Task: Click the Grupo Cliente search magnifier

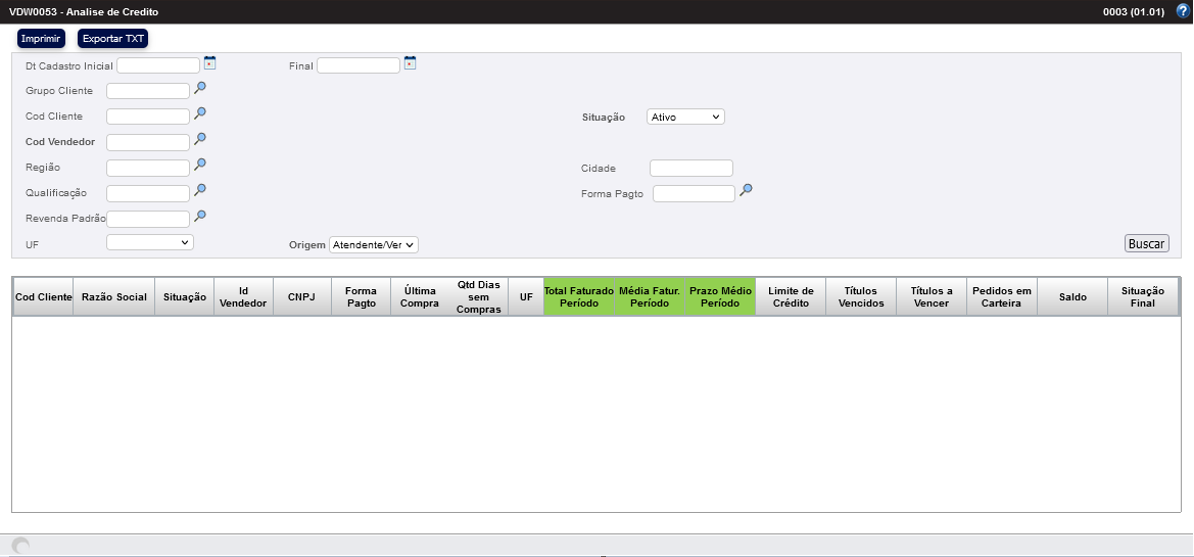Action: click(x=200, y=89)
